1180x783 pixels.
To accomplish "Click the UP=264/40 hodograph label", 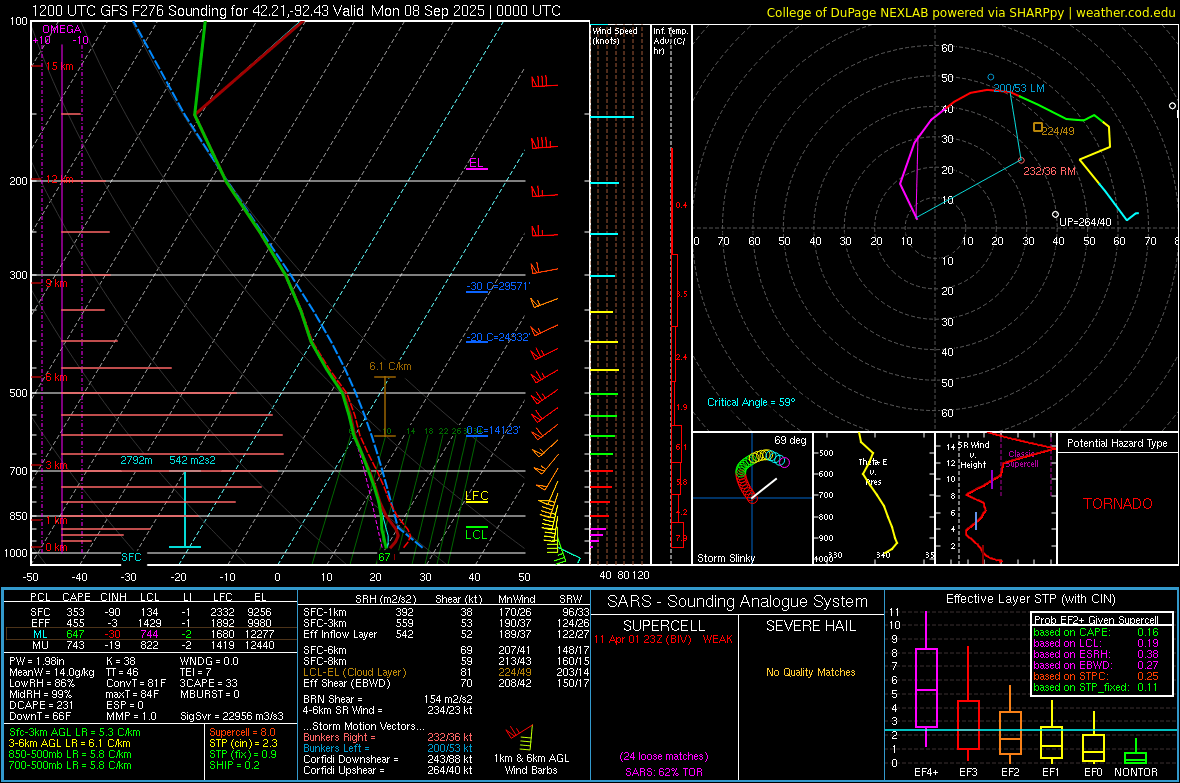I will [1085, 222].
